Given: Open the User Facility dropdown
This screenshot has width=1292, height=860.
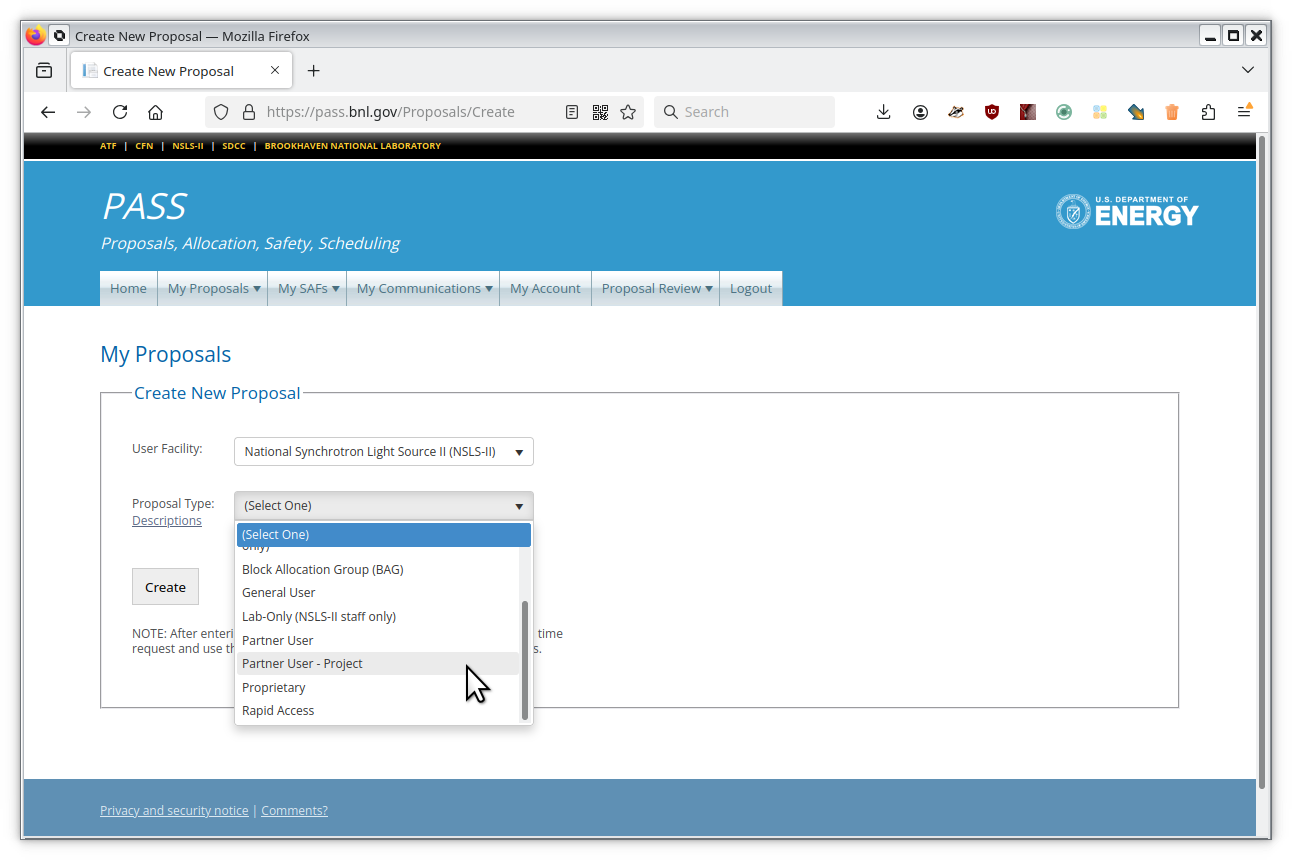Looking at the screenshot, I should (x=384, y=452).
